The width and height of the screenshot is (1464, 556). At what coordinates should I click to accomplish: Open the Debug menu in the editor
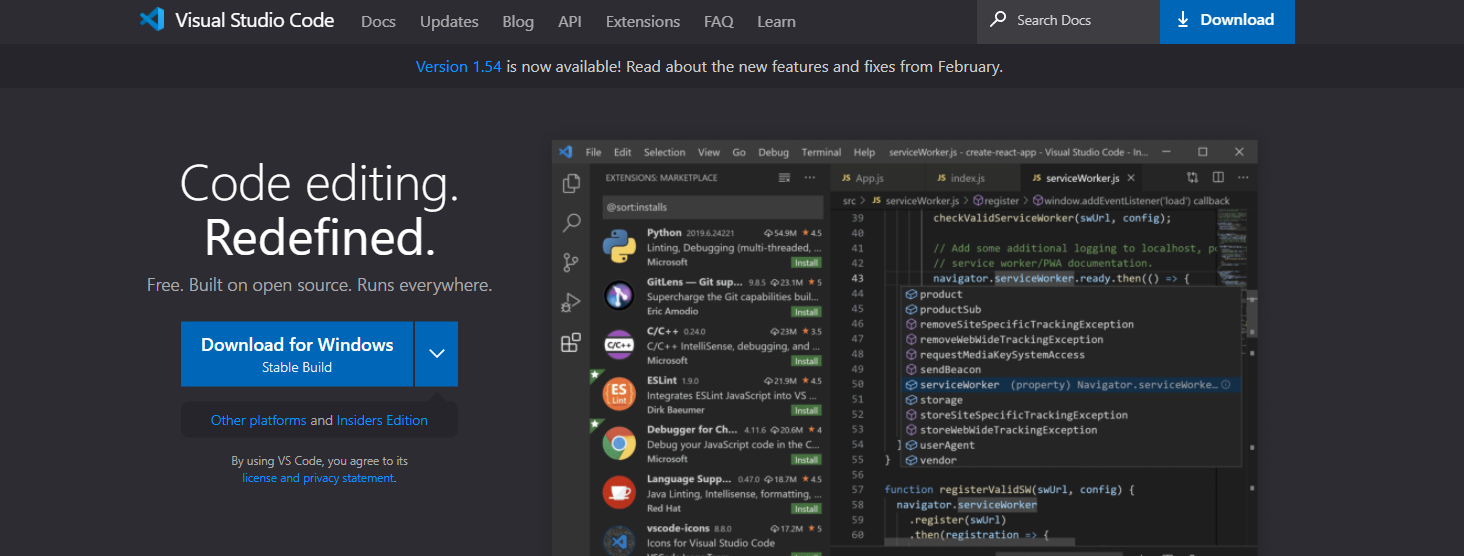(x=773, y=152)
